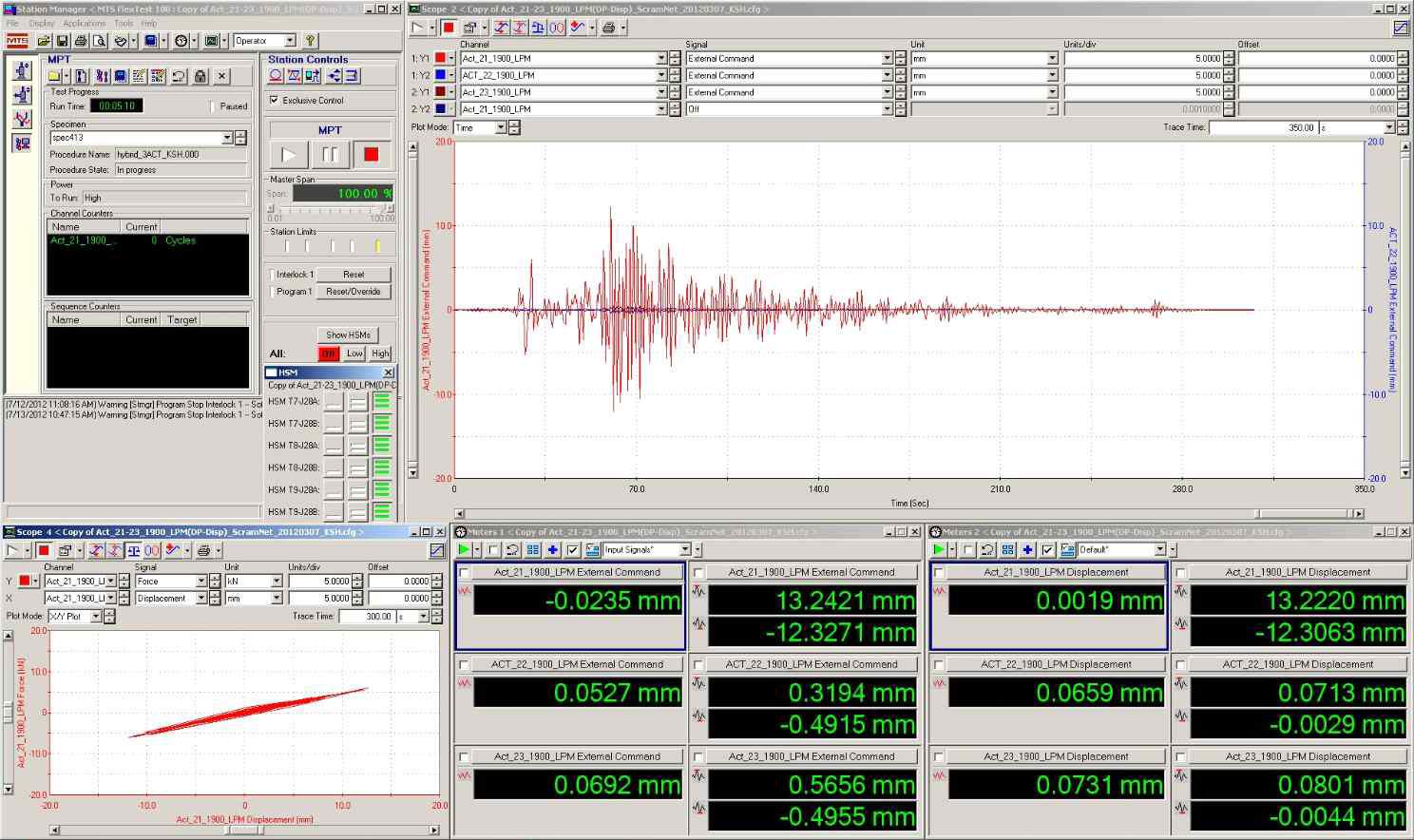Toggle checkbox for ACT_22_1900_LPM Displacement in Meters 2
Screen dimensions: 1414x840
[939, 665]
